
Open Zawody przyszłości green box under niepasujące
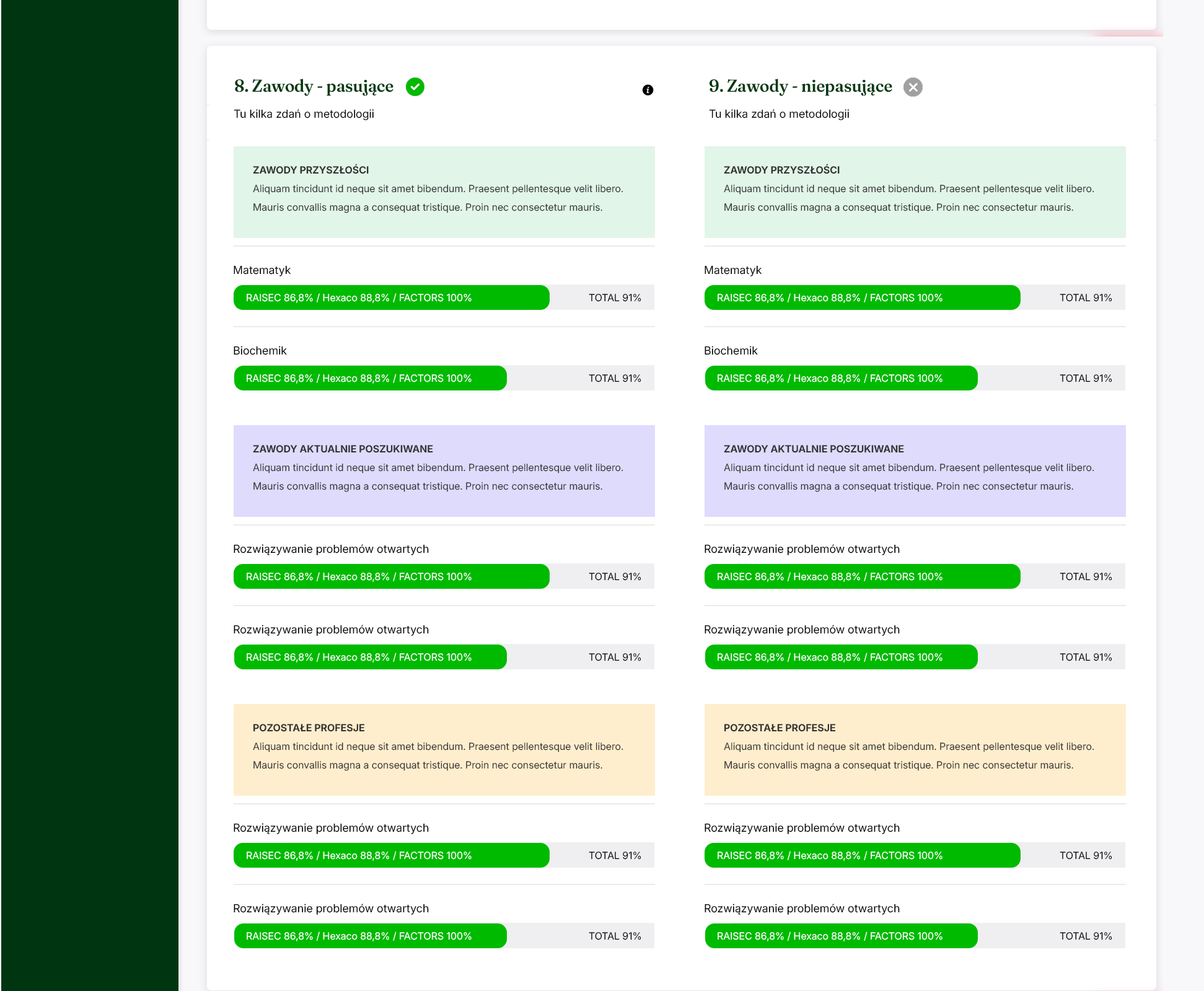click(915, 192)
